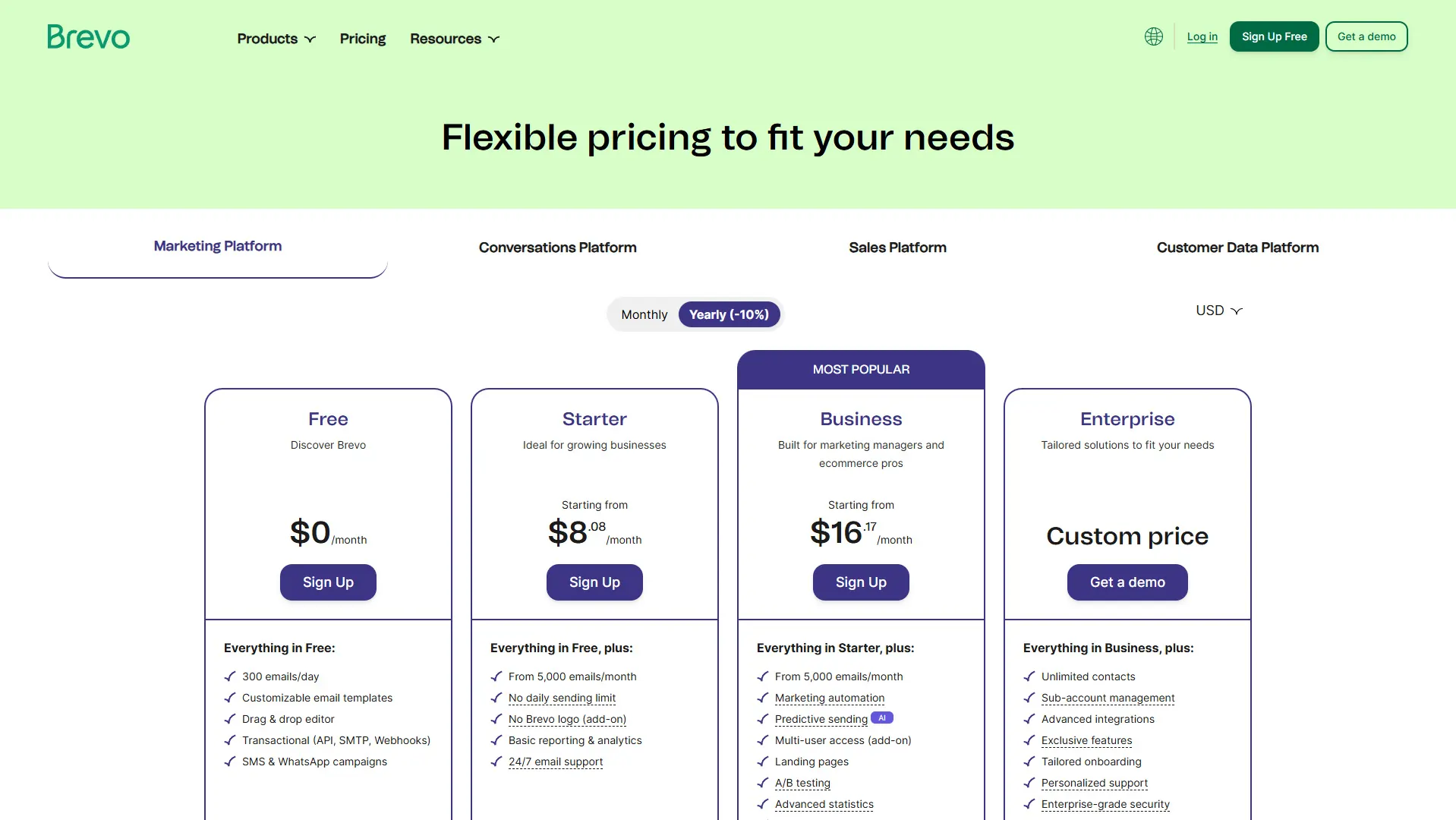Viewport: 1456px width, 820px height.
Task: Open the USD currency dropdown
Action: [x=1218, y=311]
